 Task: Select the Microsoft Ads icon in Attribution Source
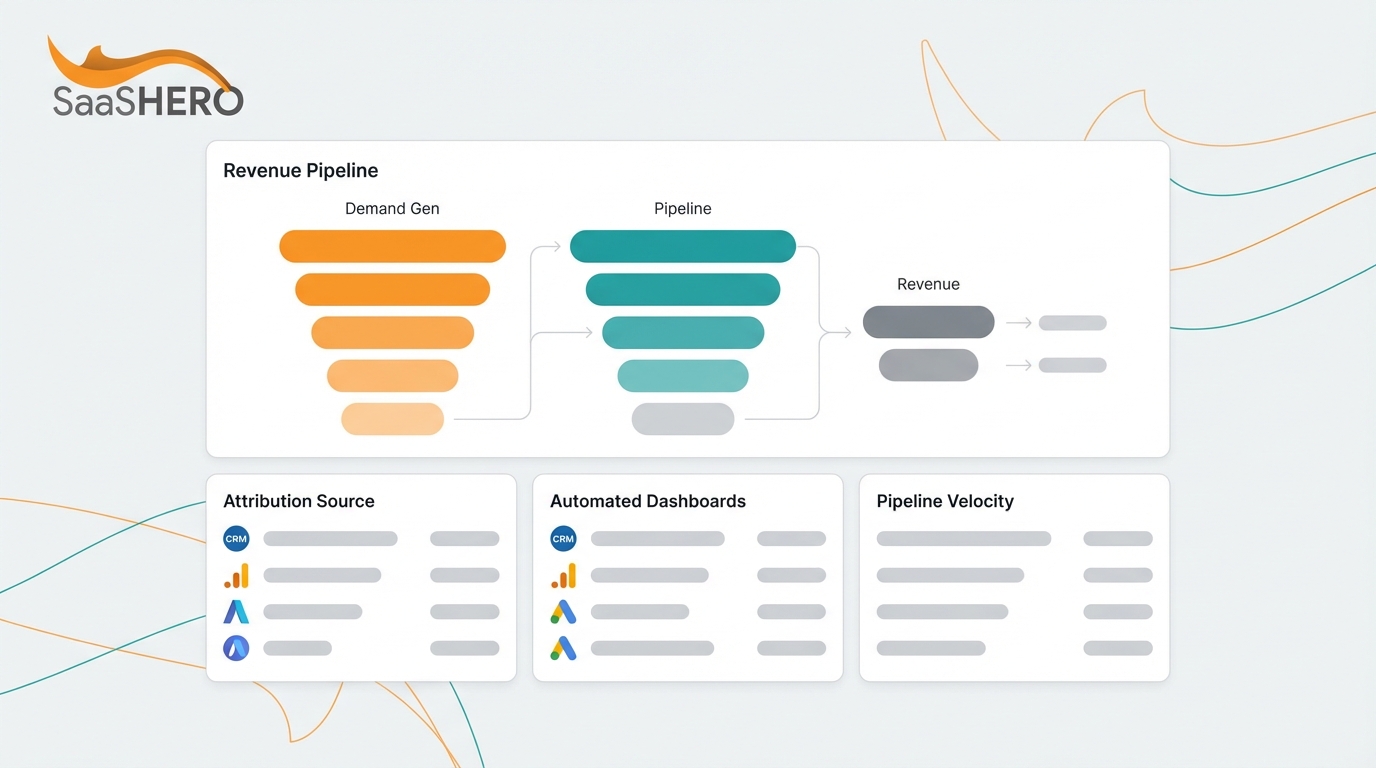point(236,647)
